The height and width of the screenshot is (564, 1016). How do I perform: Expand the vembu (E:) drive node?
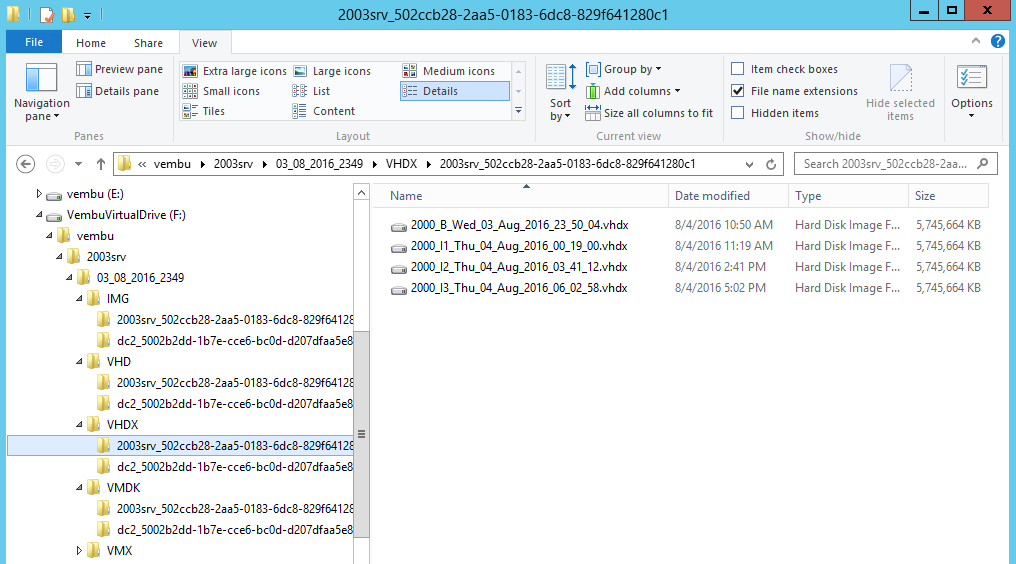(x=39, y=194)
